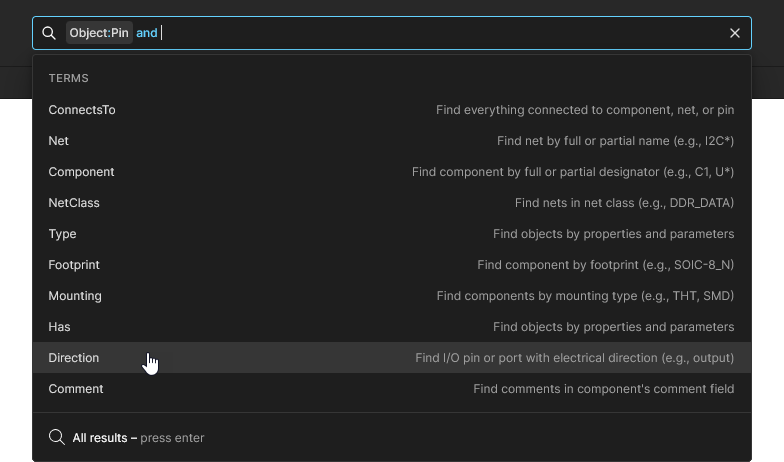Click 'Find net by full or partial name' description
Image resolution: width=784 pixels, height=462 pixels.
[x=616, y=141]
